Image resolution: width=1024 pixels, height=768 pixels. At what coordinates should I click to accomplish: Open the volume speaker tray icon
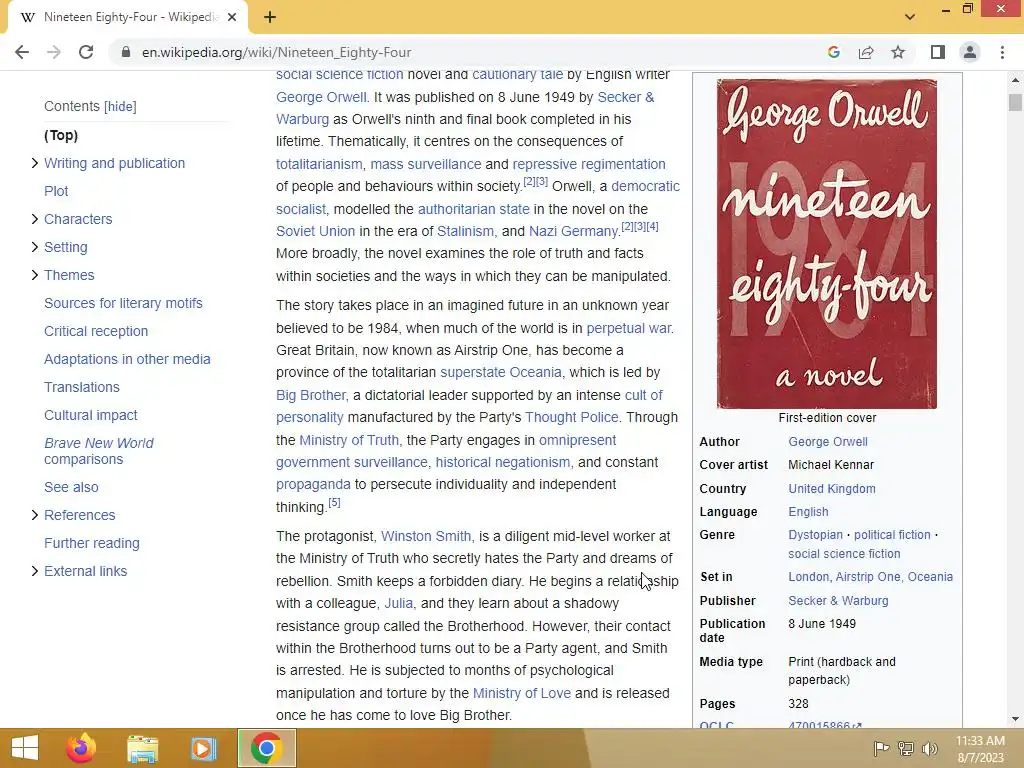[929, 748]
